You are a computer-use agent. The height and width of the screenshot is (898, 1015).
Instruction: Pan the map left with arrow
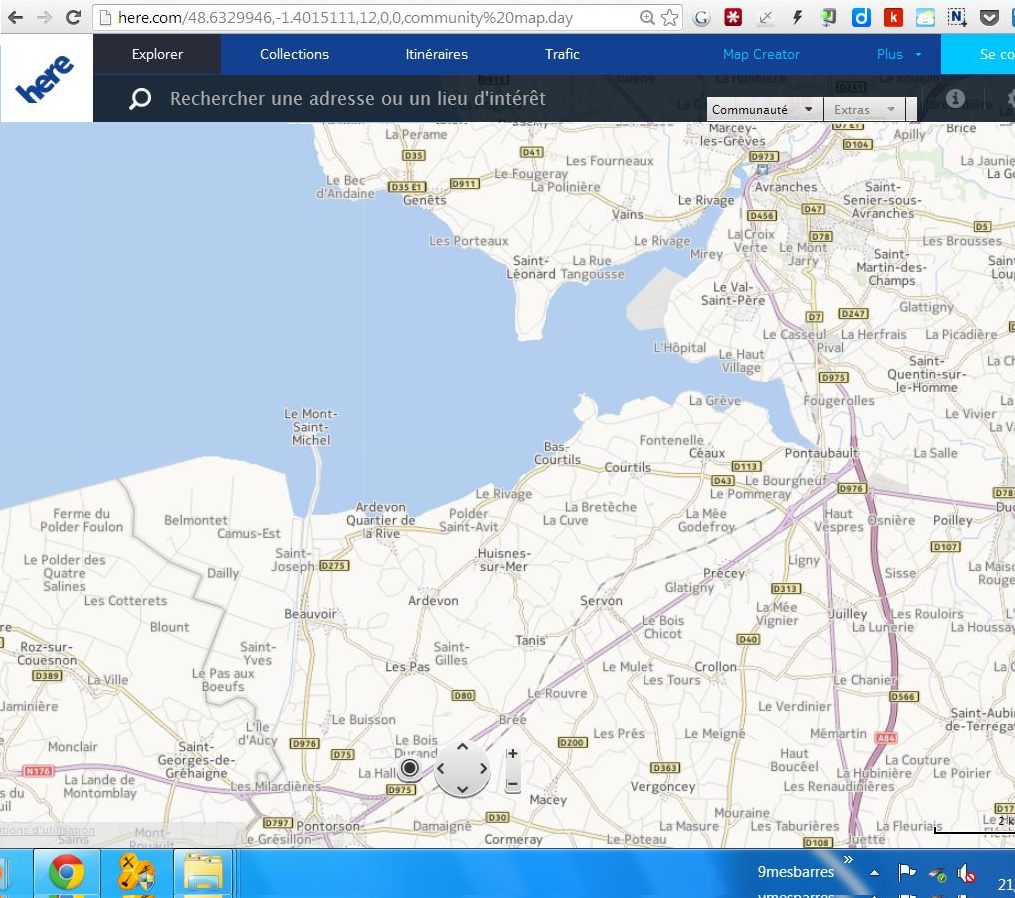(x=441, y=769)
